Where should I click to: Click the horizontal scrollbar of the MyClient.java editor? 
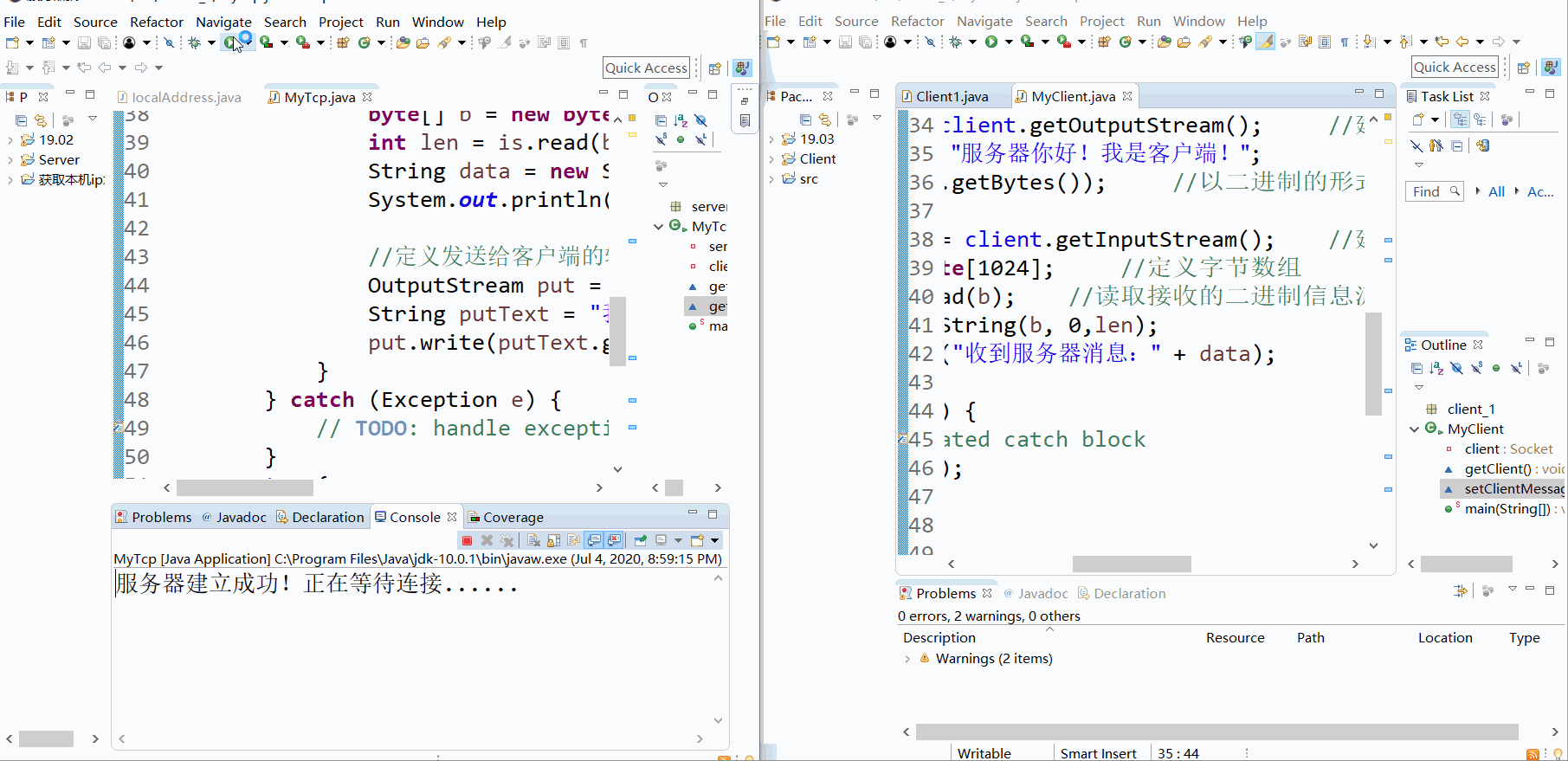(1131, 564)
